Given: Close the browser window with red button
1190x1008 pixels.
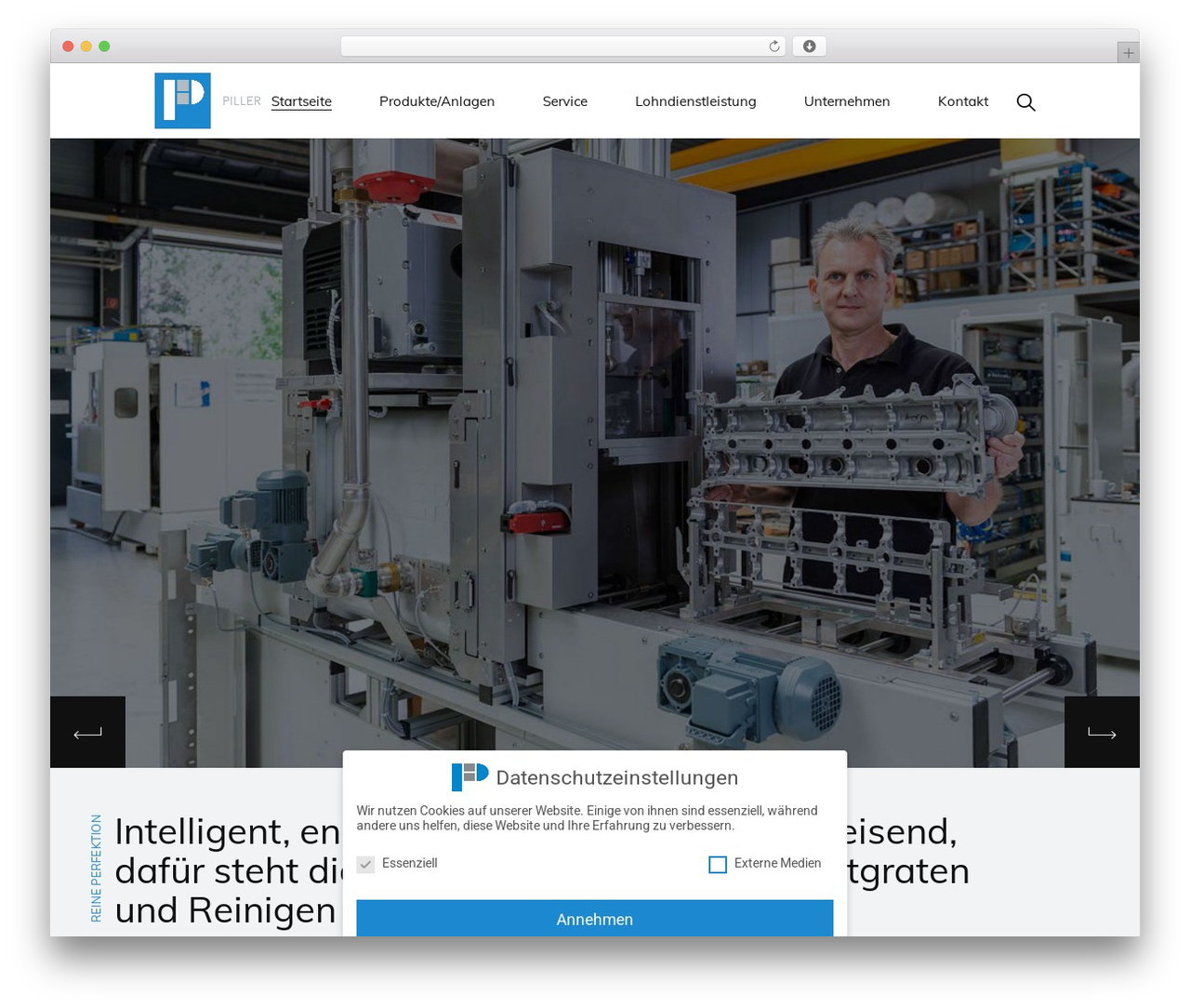Looking at the screenshot, I should click(68, 46).
